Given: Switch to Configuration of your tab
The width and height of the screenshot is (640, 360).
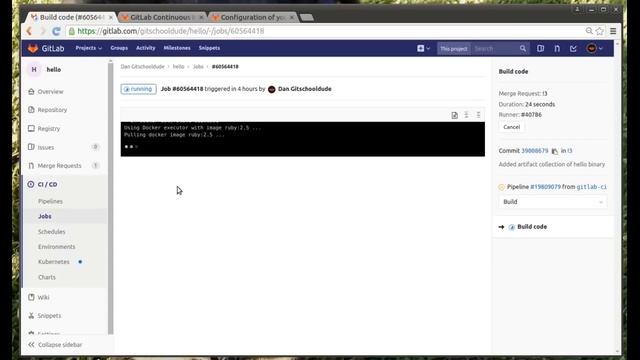Looking at the screenshot, I should click(x=253, y=17).
